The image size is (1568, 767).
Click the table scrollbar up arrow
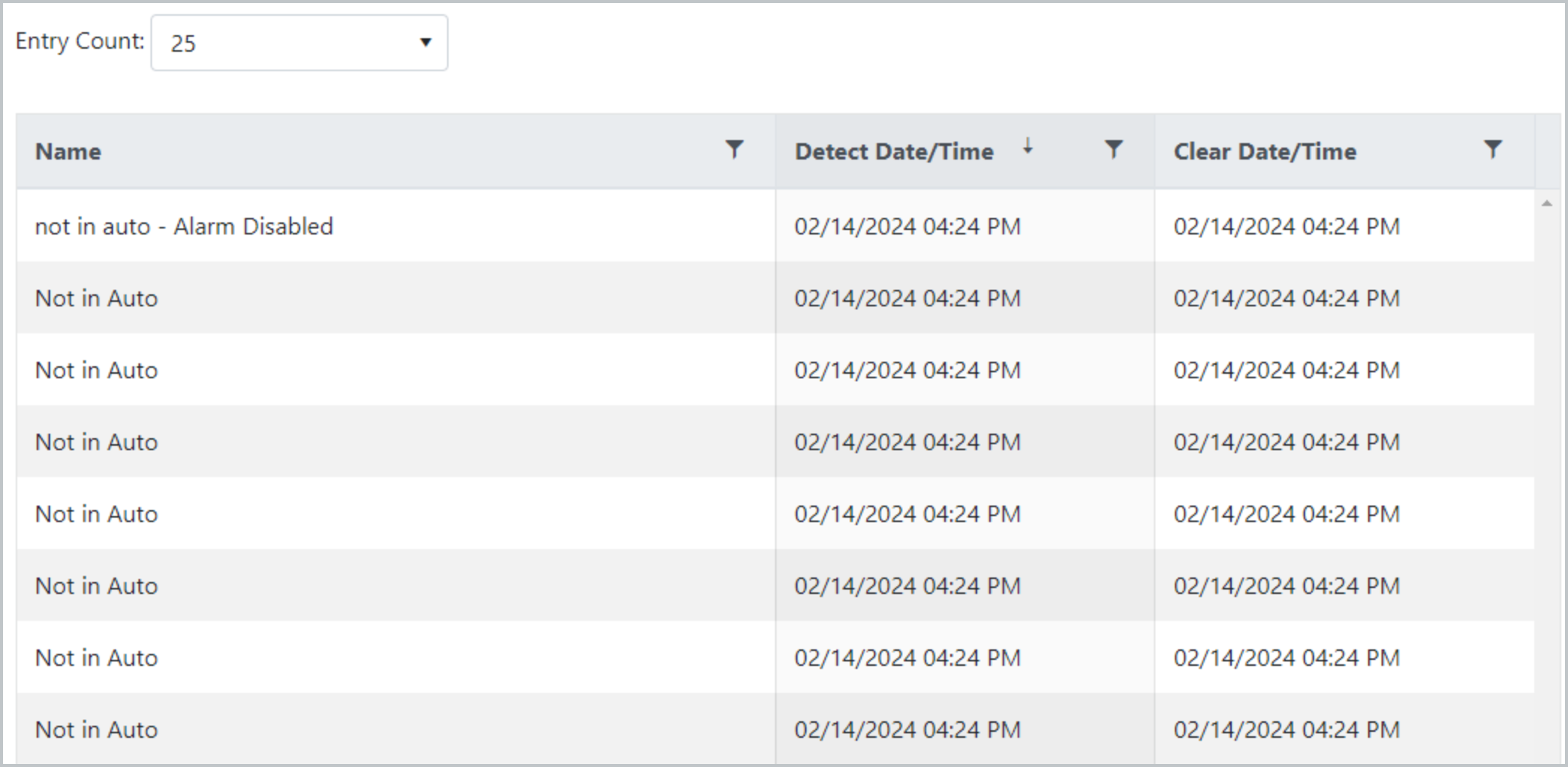click(1547, 204)
